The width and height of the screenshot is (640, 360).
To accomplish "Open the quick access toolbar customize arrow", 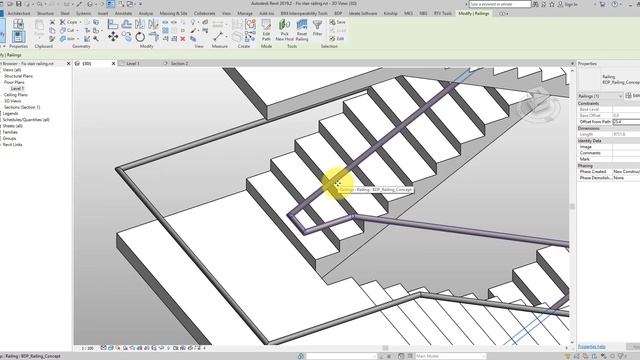I will coord(140,4).
